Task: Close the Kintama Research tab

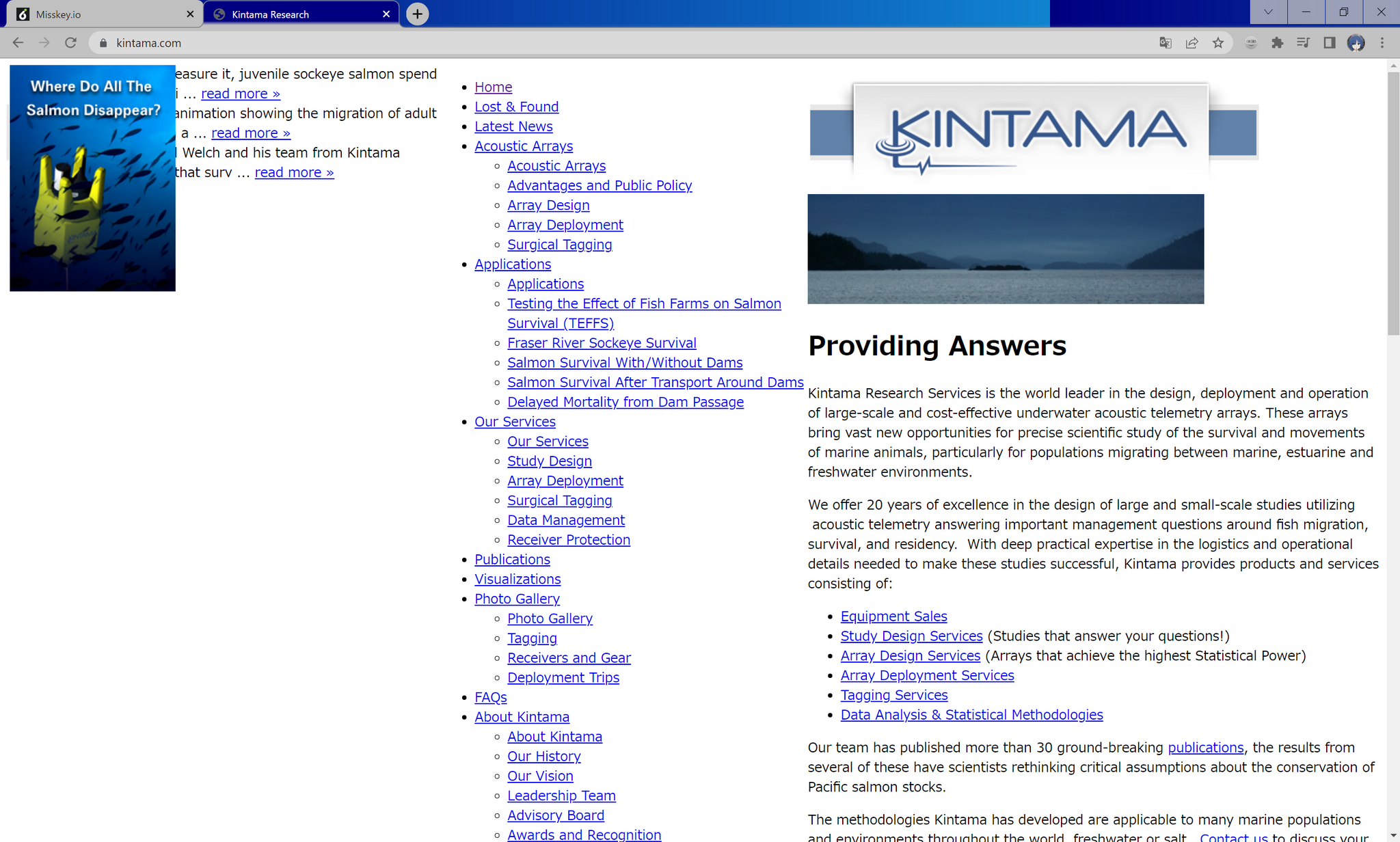Action: point(386,14)
